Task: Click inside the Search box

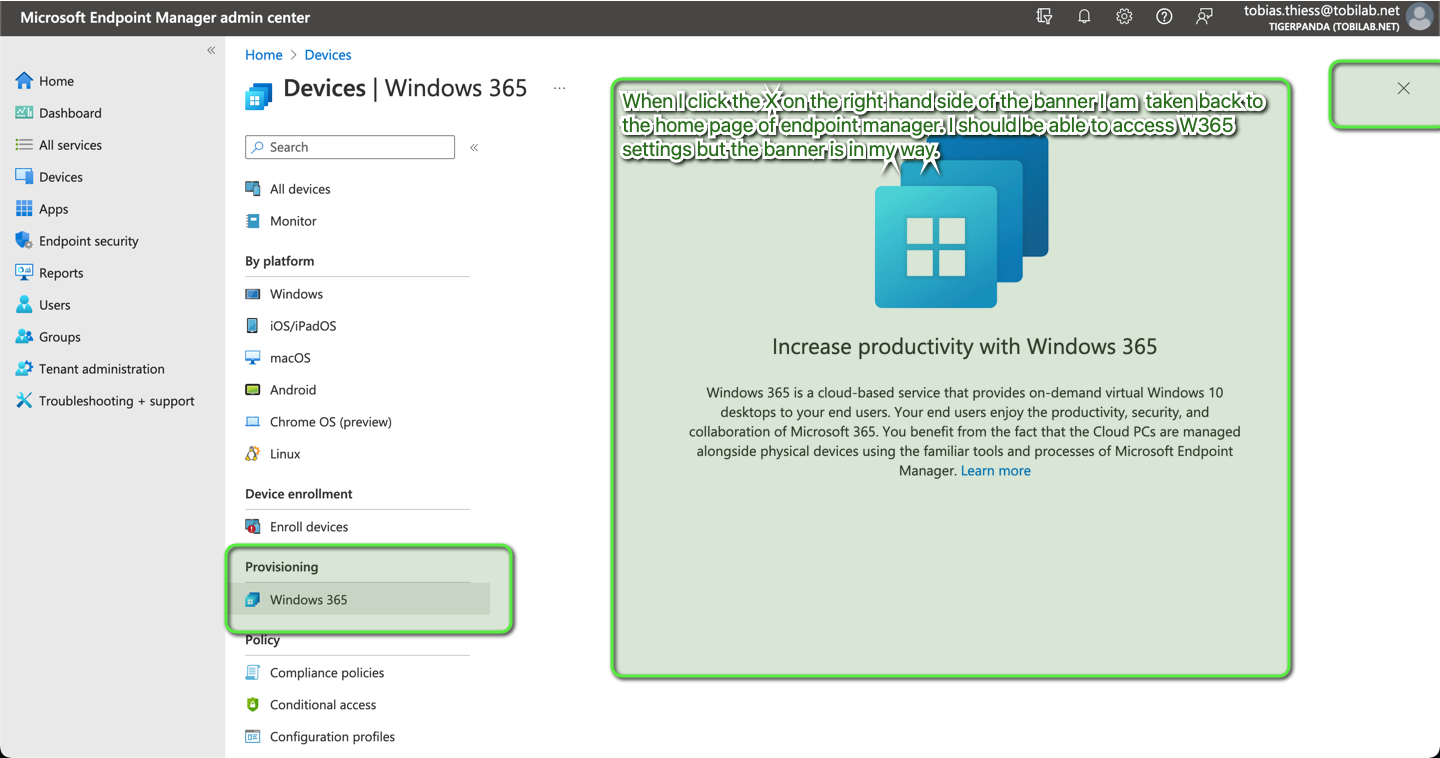Action: click(x=350, y=147)
